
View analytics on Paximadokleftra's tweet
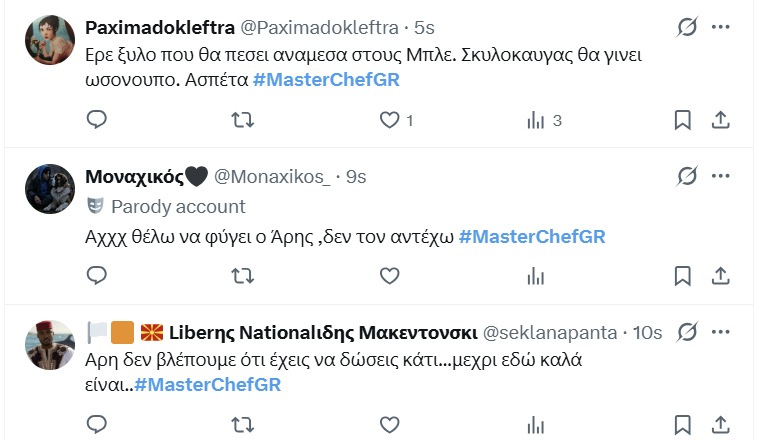536,120
